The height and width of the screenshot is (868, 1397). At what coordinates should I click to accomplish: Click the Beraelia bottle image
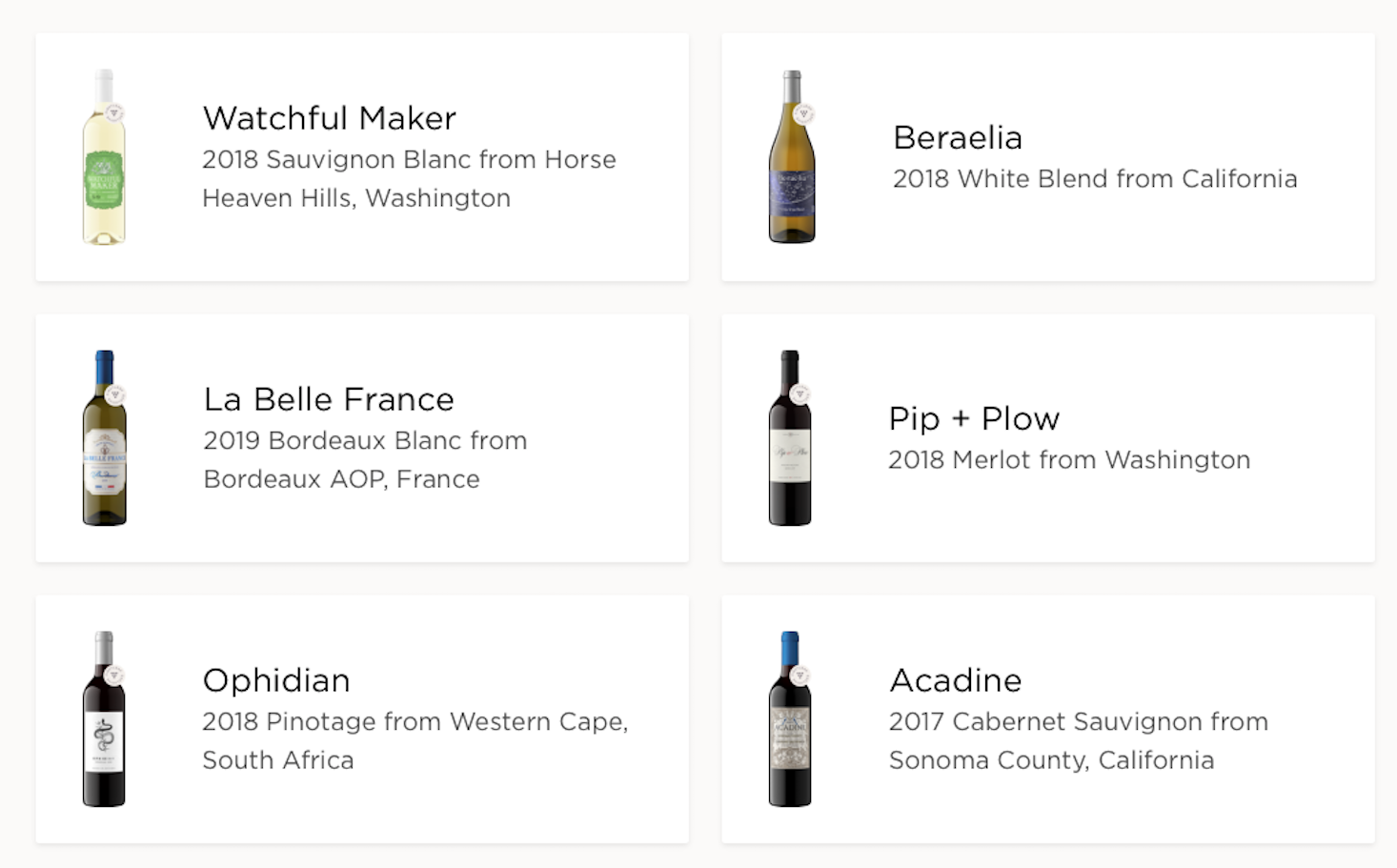tap(792, 157)
